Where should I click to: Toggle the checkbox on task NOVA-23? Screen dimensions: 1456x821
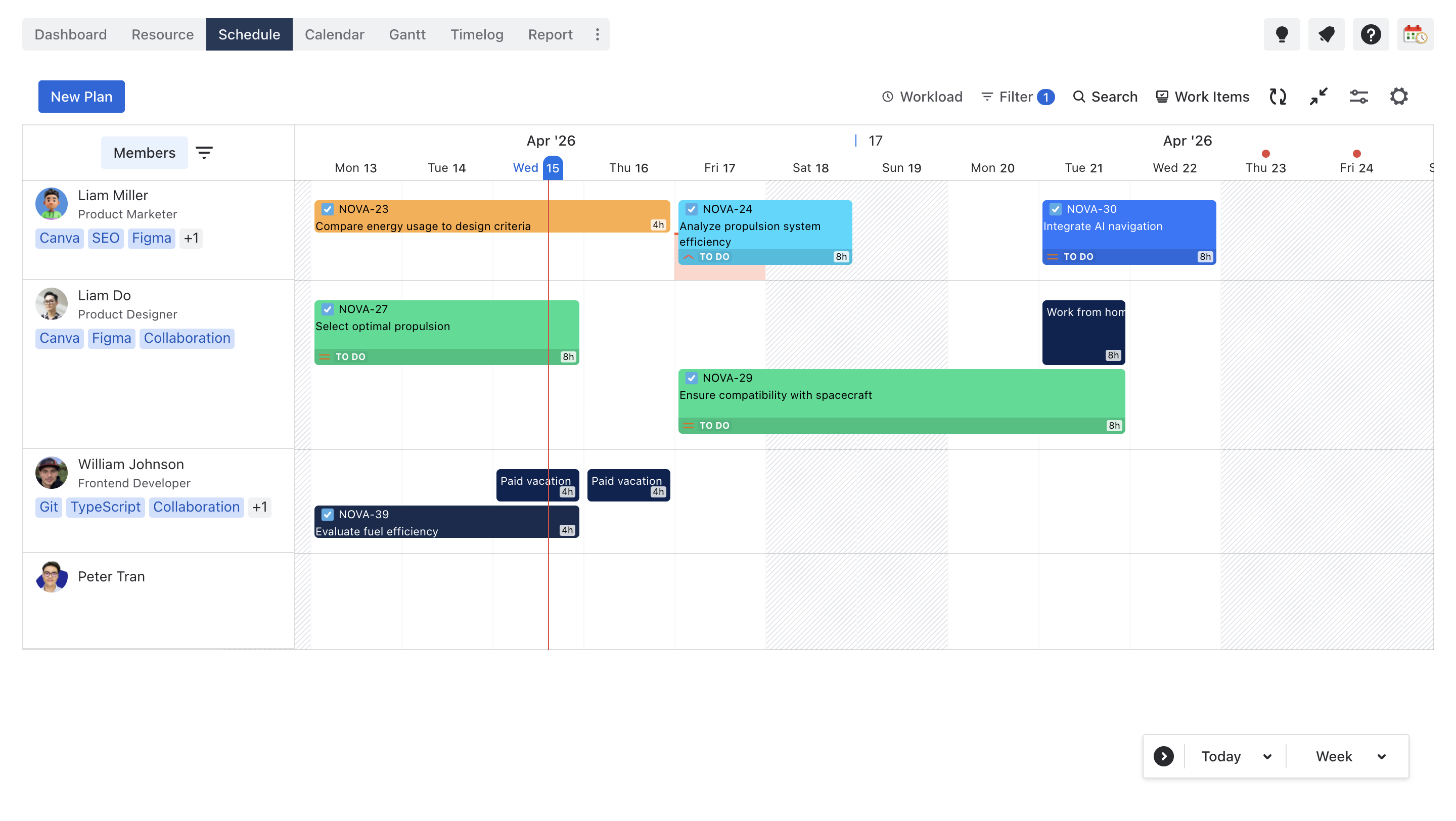[327, 208]
